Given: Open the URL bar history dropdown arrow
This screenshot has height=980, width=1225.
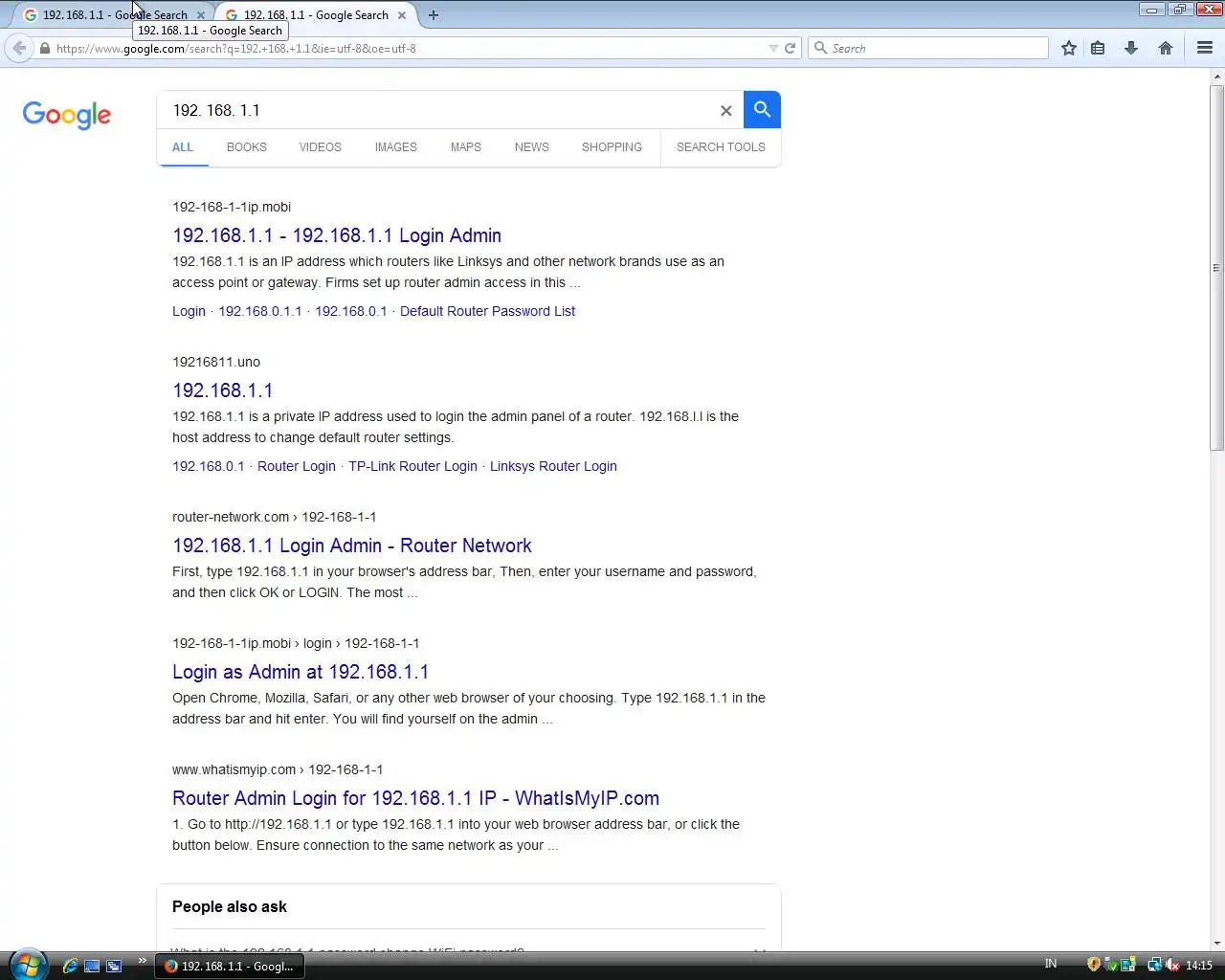Looking at the screenshot, I should (x=773, y=48).
